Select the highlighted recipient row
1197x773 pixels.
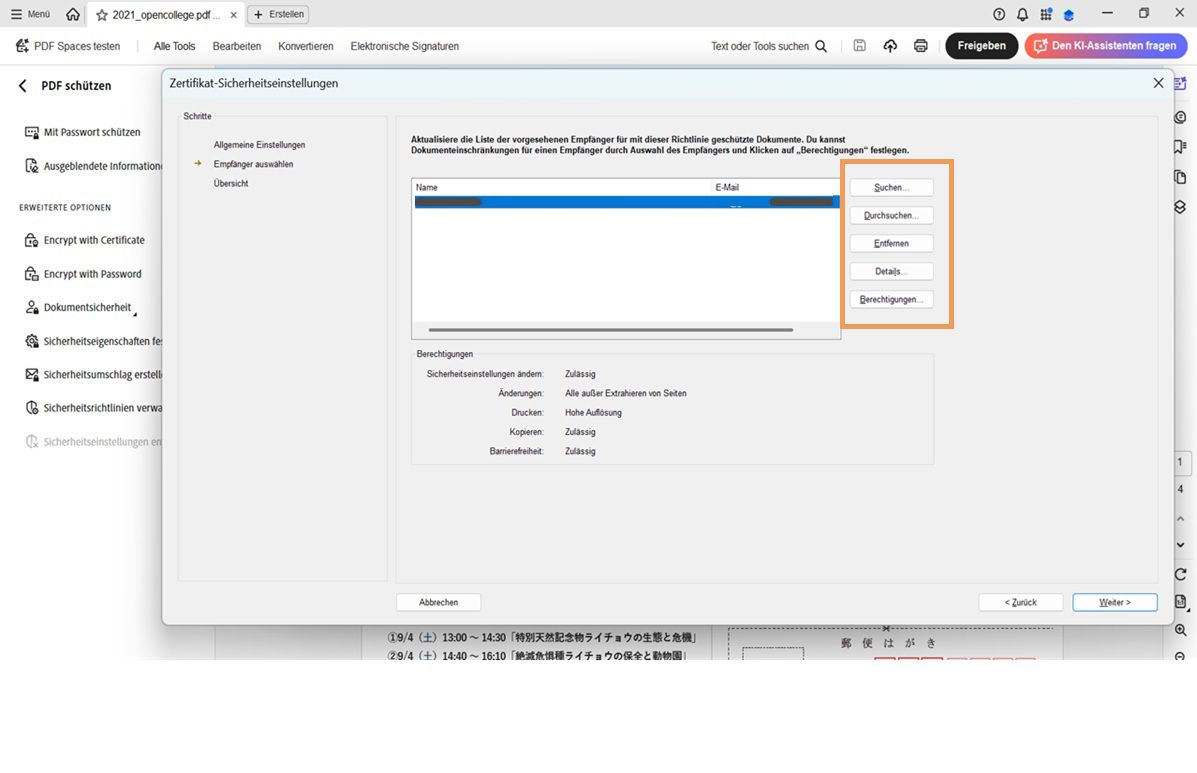[x=627, y=201]
